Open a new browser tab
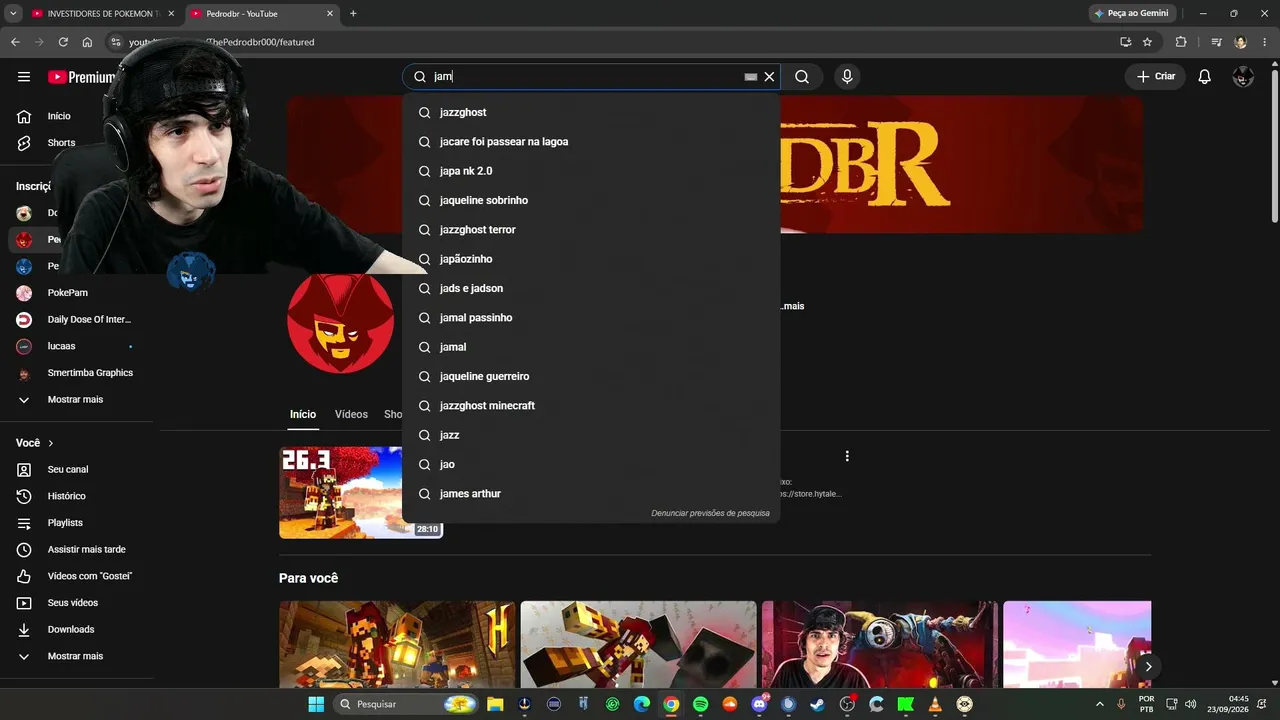 (x=353, y=14)
